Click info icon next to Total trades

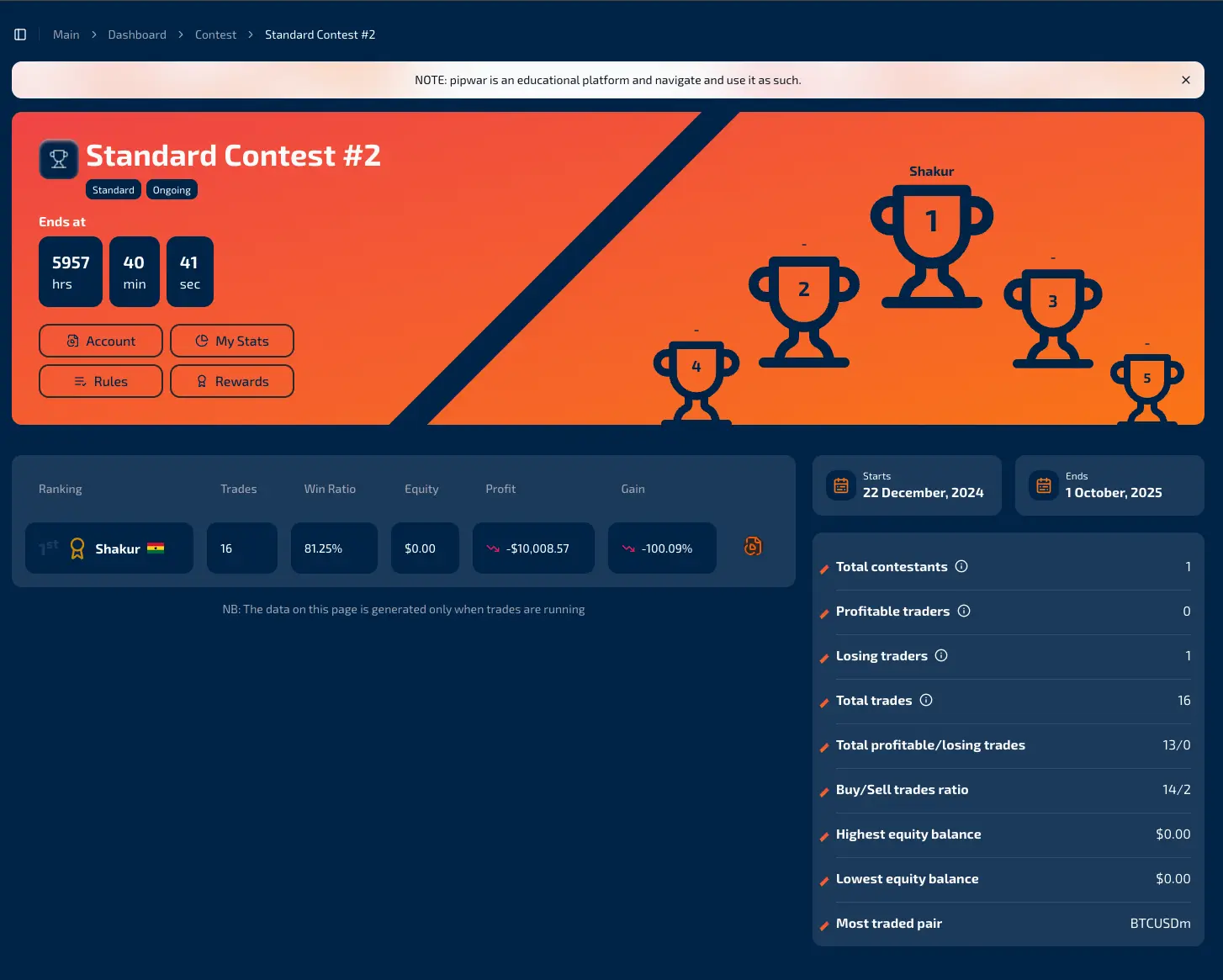tap(926, 700)
